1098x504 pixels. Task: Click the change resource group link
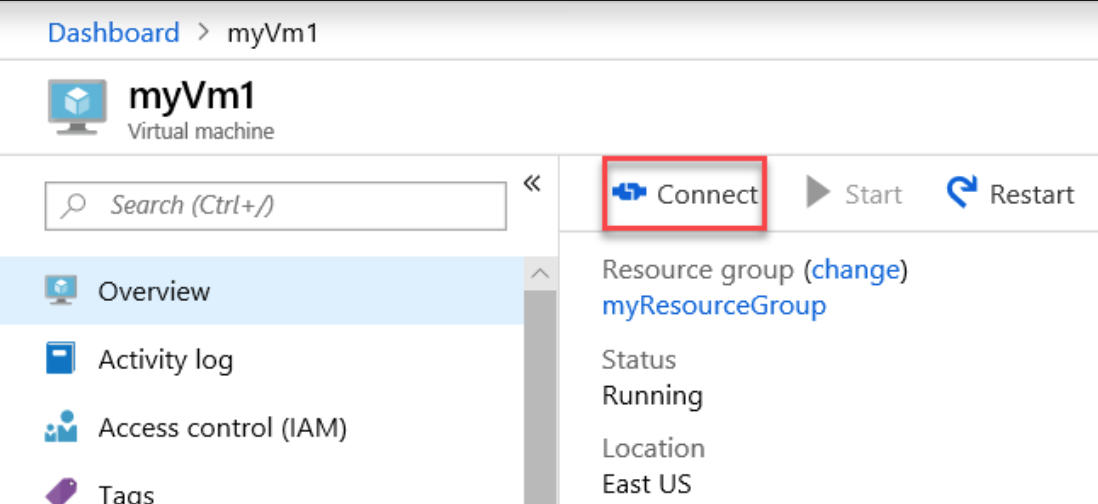(x=855, y=269)
